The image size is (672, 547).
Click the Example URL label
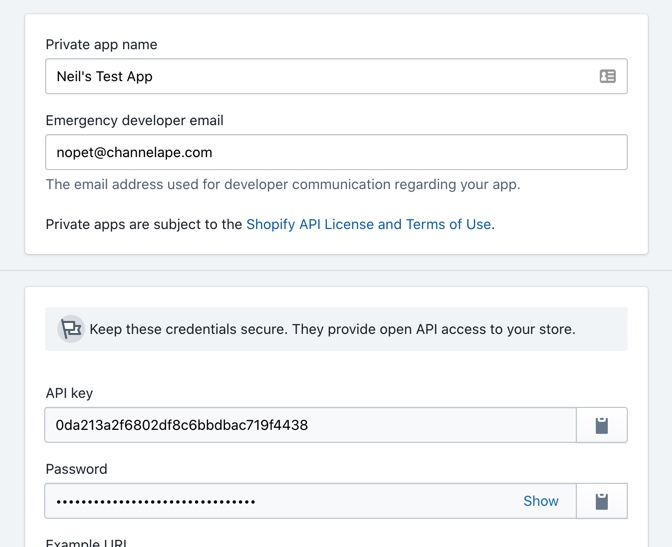(x=86, y=542)
